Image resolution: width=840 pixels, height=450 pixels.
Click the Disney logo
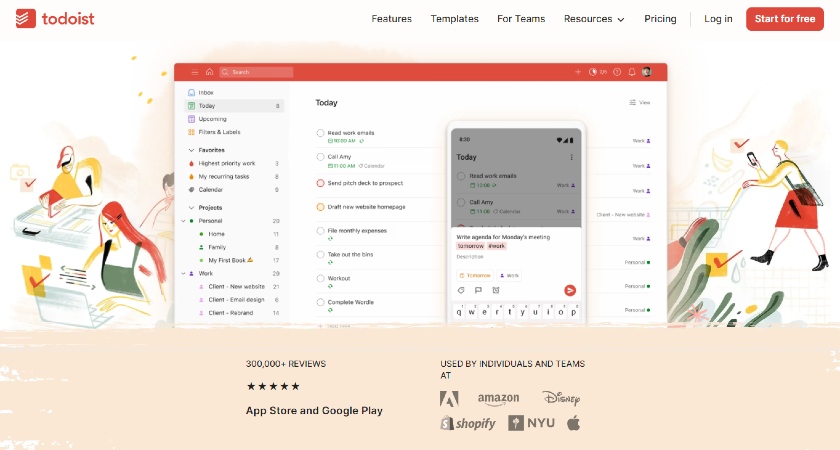tap(561, 398)
